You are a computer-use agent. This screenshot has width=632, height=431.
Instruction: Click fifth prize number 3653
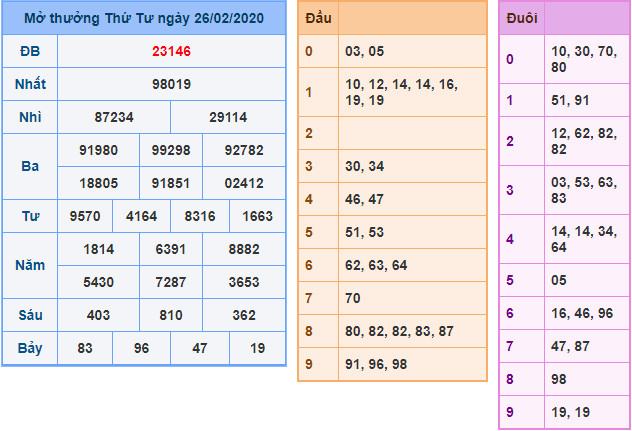point(243,282)
